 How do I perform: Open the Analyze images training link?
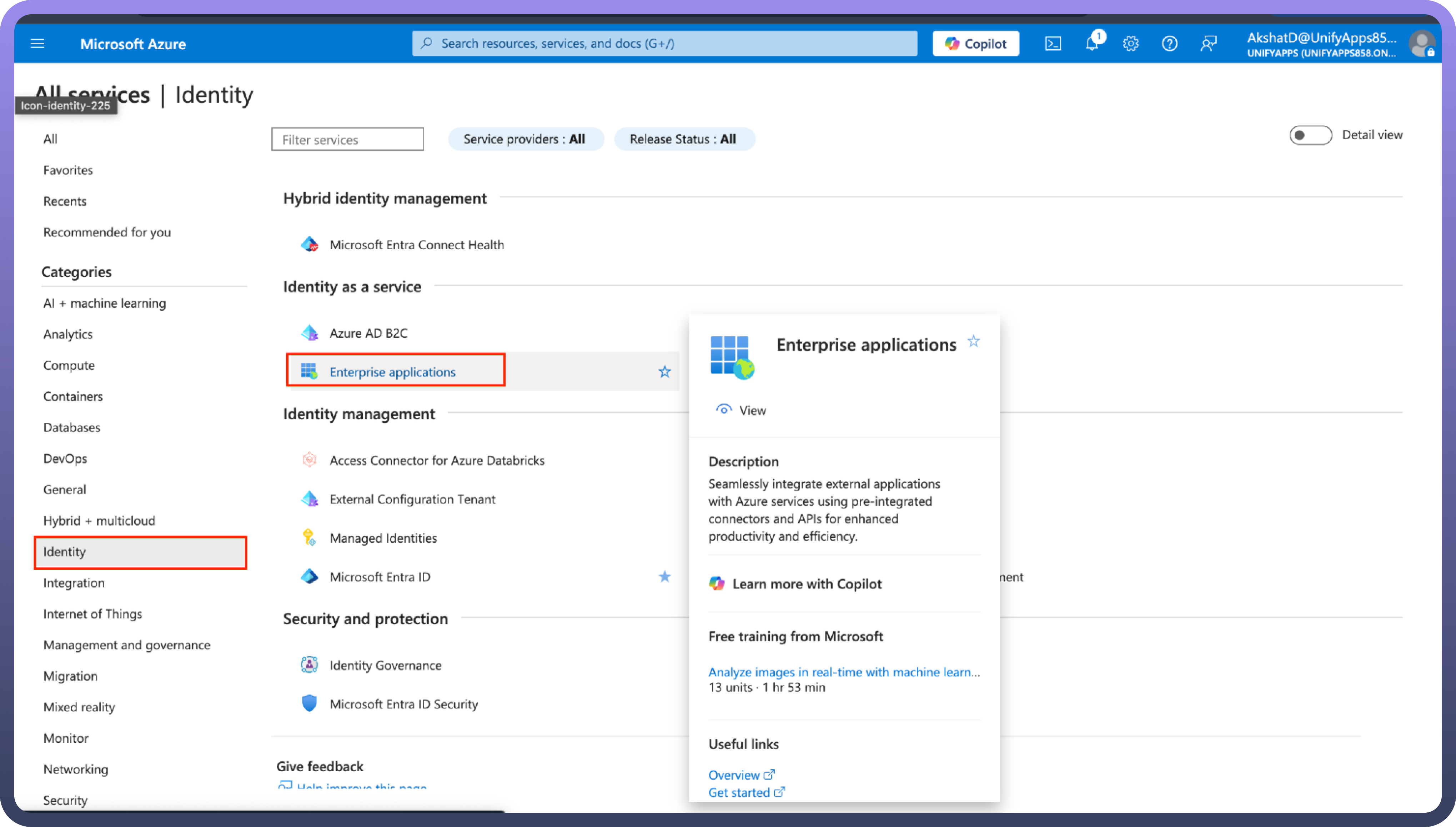844,672
